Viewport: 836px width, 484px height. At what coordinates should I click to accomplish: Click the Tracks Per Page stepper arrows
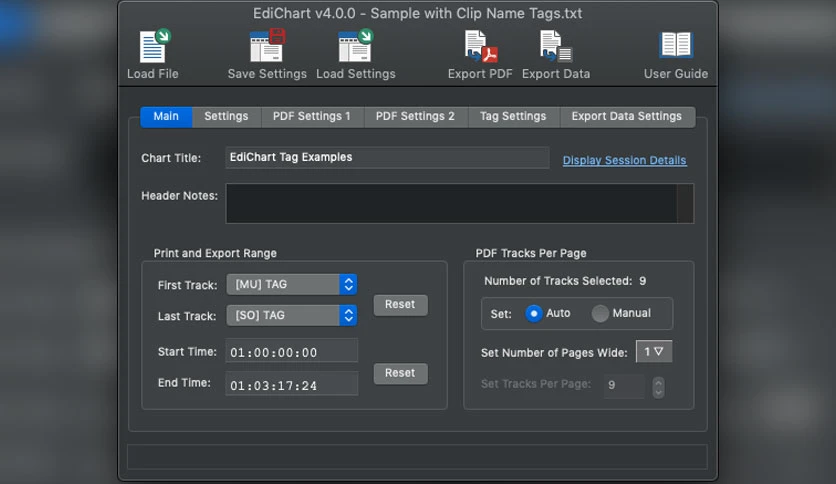[658, 388]
